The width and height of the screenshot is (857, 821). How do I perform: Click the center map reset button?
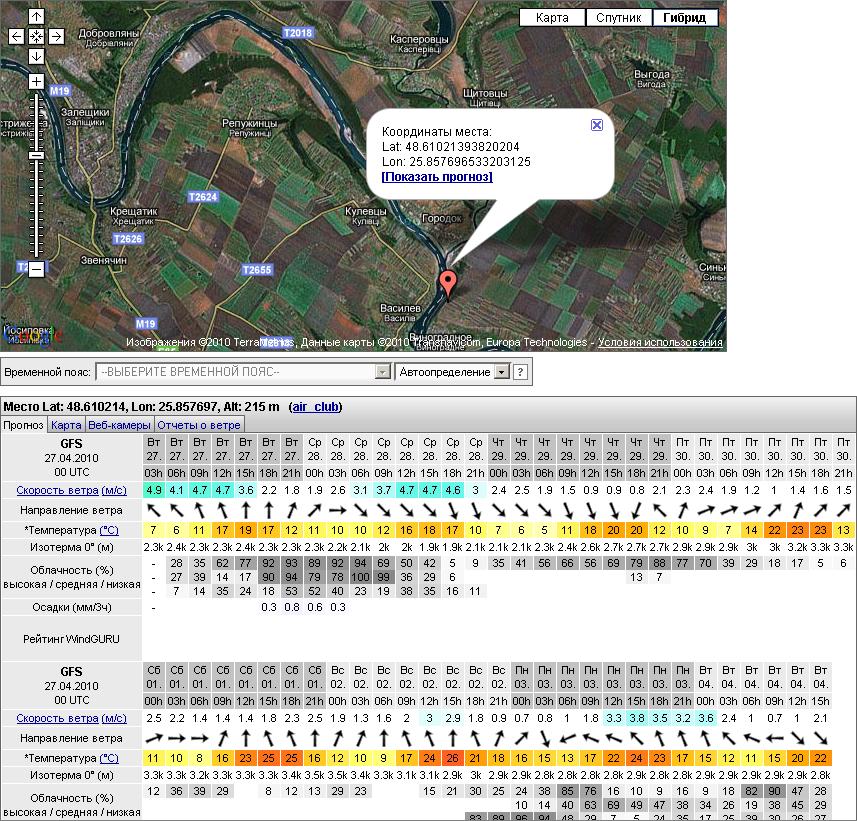point(36,37)
